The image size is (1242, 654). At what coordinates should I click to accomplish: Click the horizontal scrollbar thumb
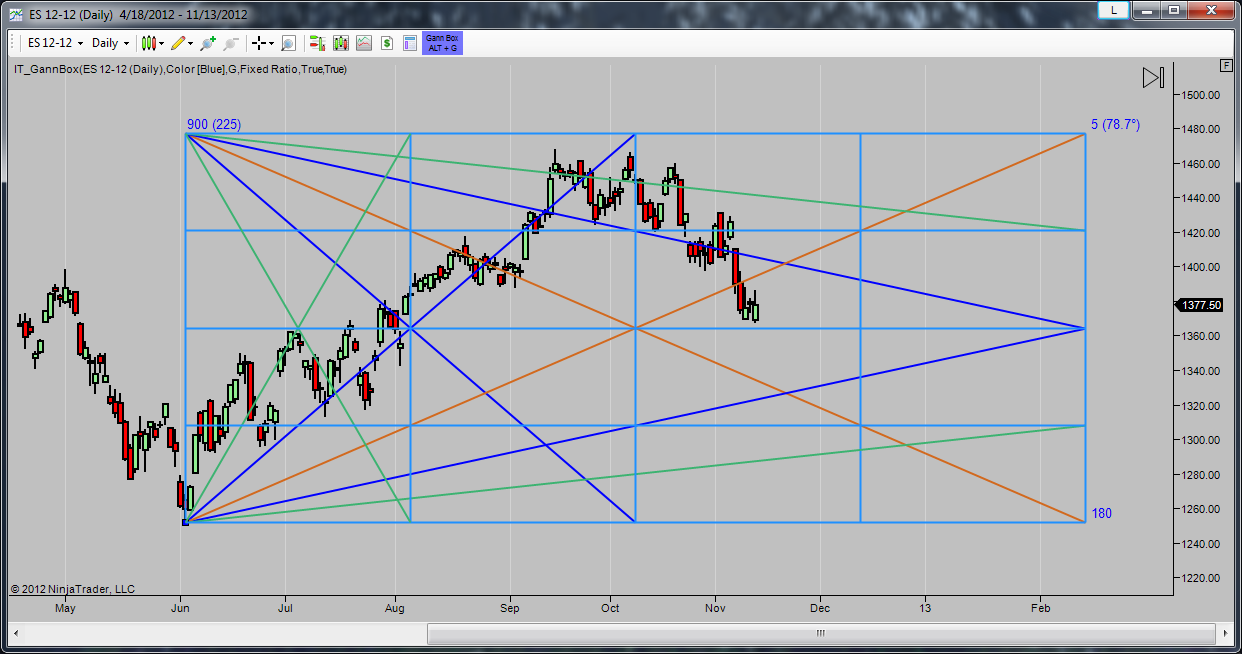(820, 633)
